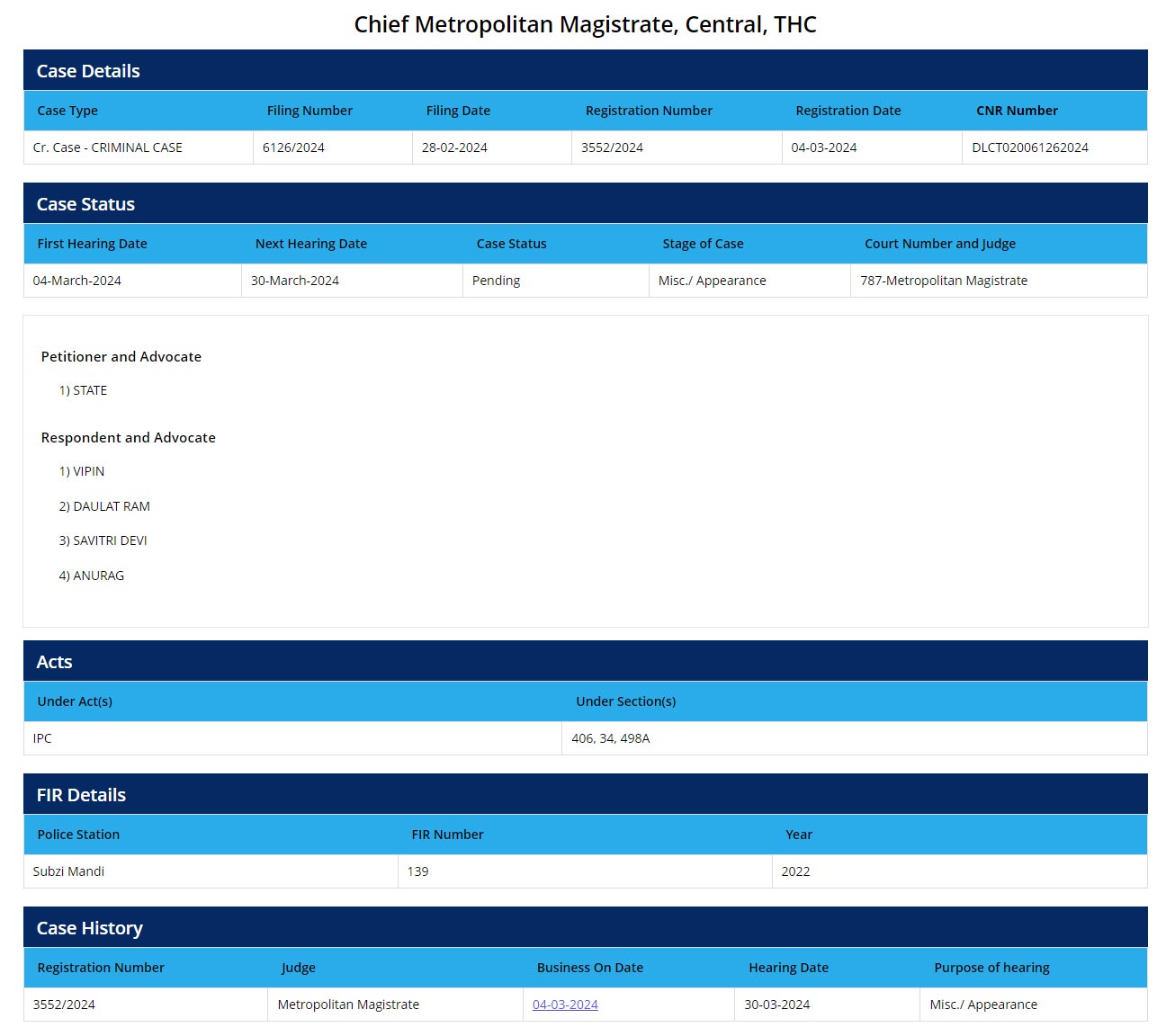The width and height of the screenshot is (1175, 1036).
Task: Click the filing date 28-02-2024 cell
Action: 454,147
